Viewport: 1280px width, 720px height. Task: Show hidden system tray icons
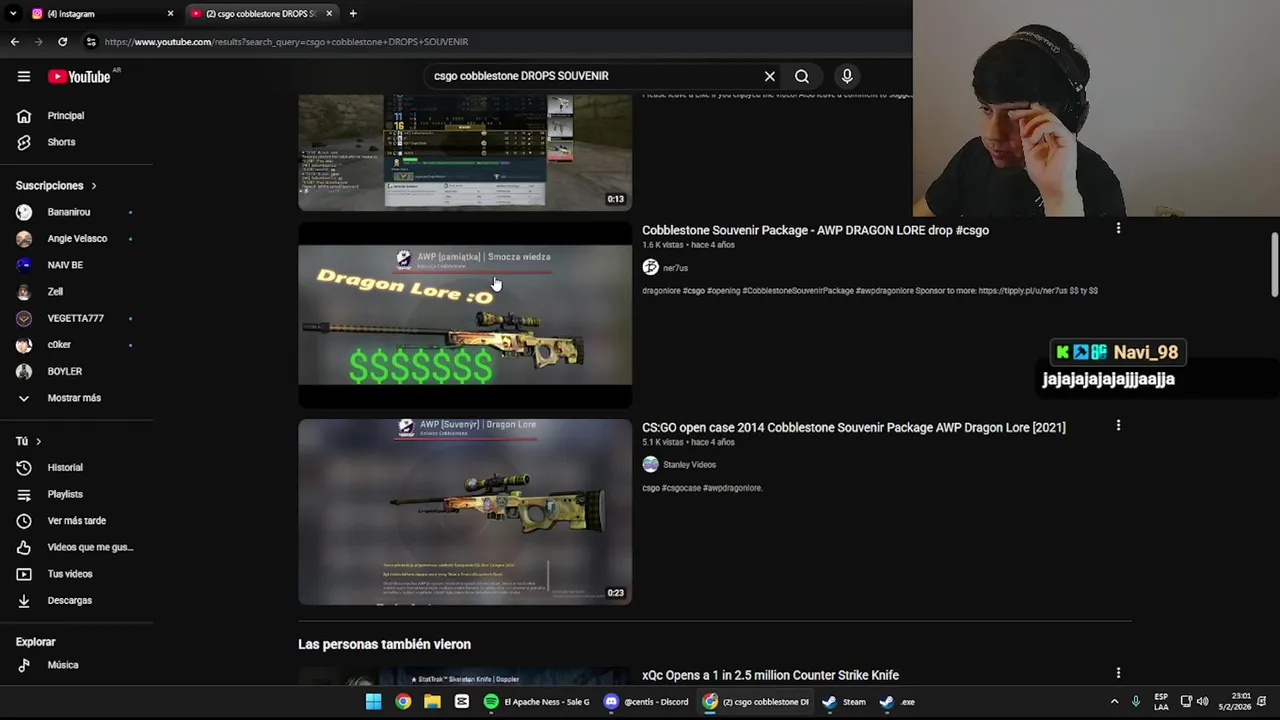point(1114,702)
